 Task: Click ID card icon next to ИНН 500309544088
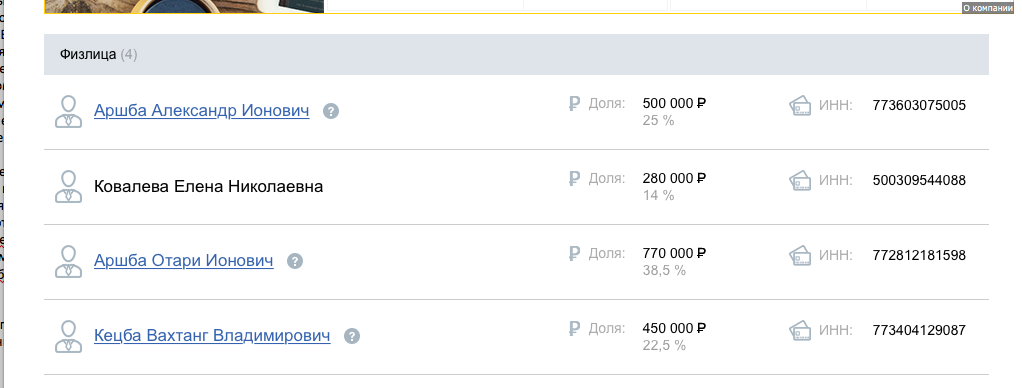coord(800,181)
